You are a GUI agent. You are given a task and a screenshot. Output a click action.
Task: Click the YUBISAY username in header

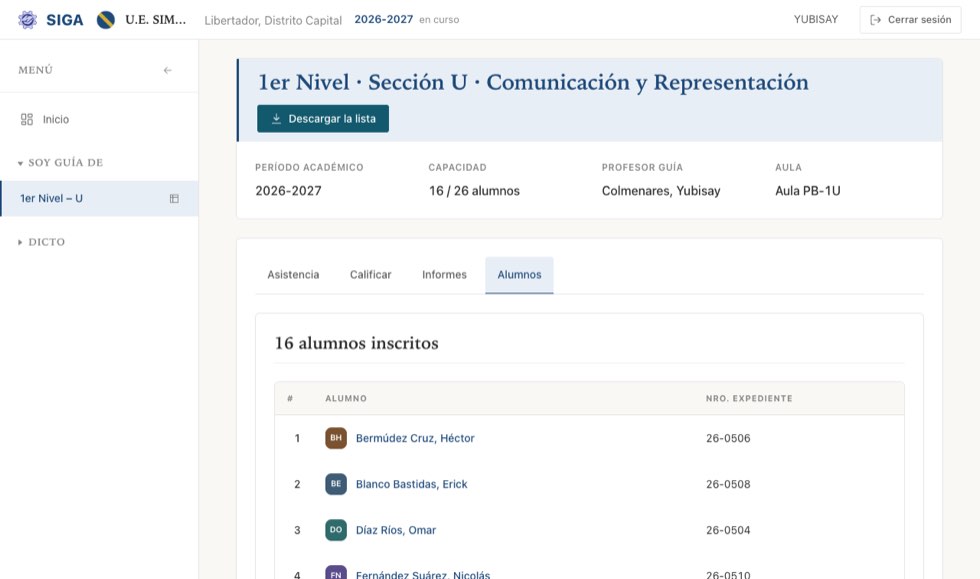pyautogui.click(x=816, y=19)
